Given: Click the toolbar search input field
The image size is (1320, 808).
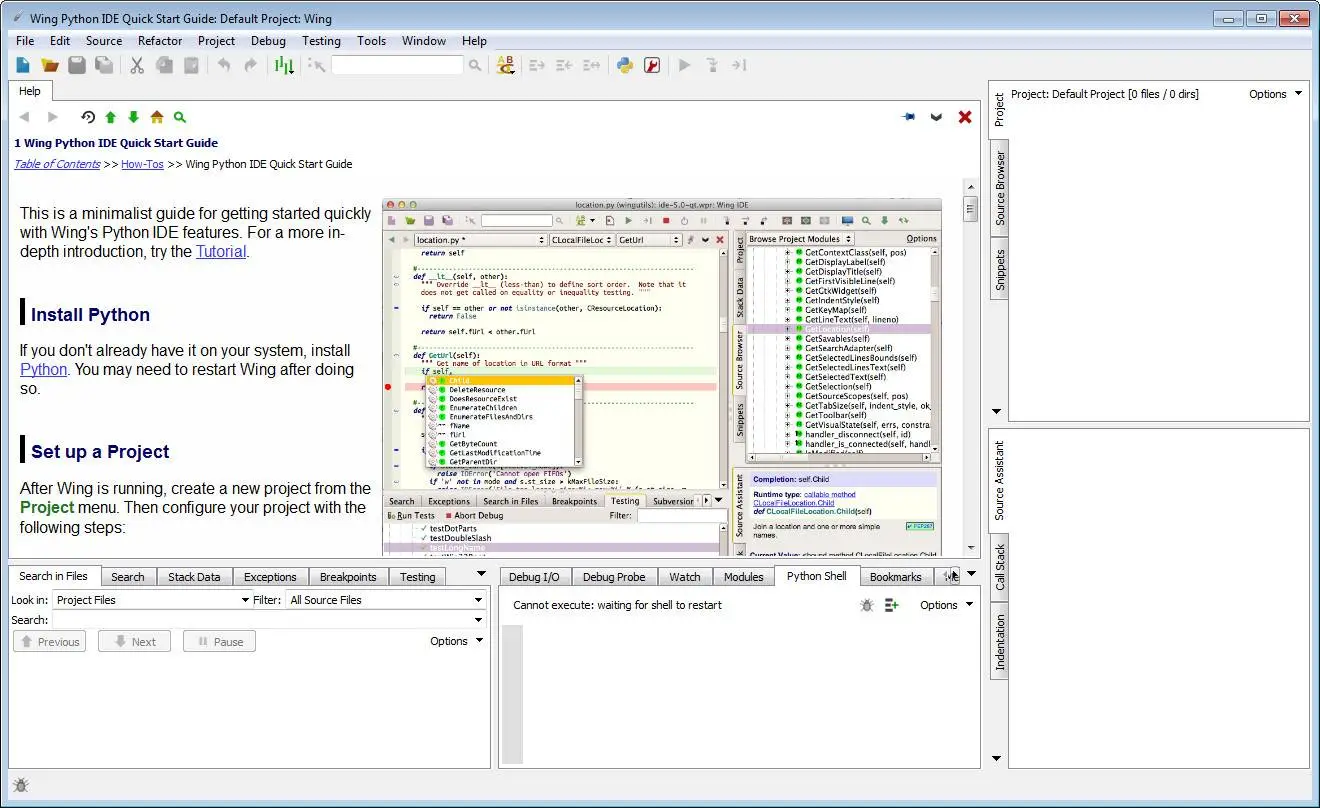Looking at the screenshot, I should [x=397, y=65].
